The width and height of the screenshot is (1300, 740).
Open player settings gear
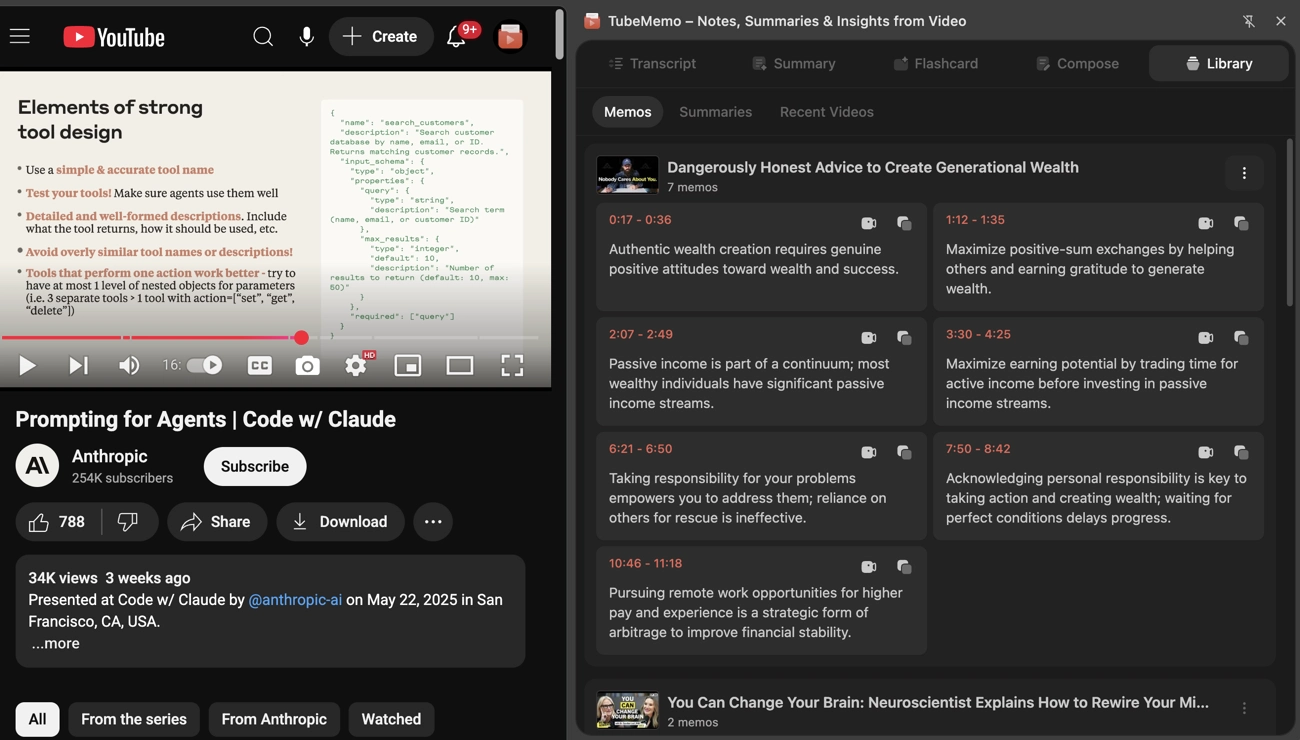356,366
